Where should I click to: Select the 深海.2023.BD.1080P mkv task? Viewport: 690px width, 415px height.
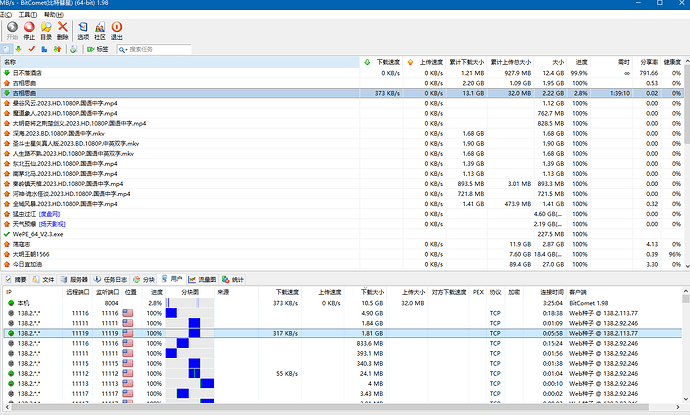point(342,133)
